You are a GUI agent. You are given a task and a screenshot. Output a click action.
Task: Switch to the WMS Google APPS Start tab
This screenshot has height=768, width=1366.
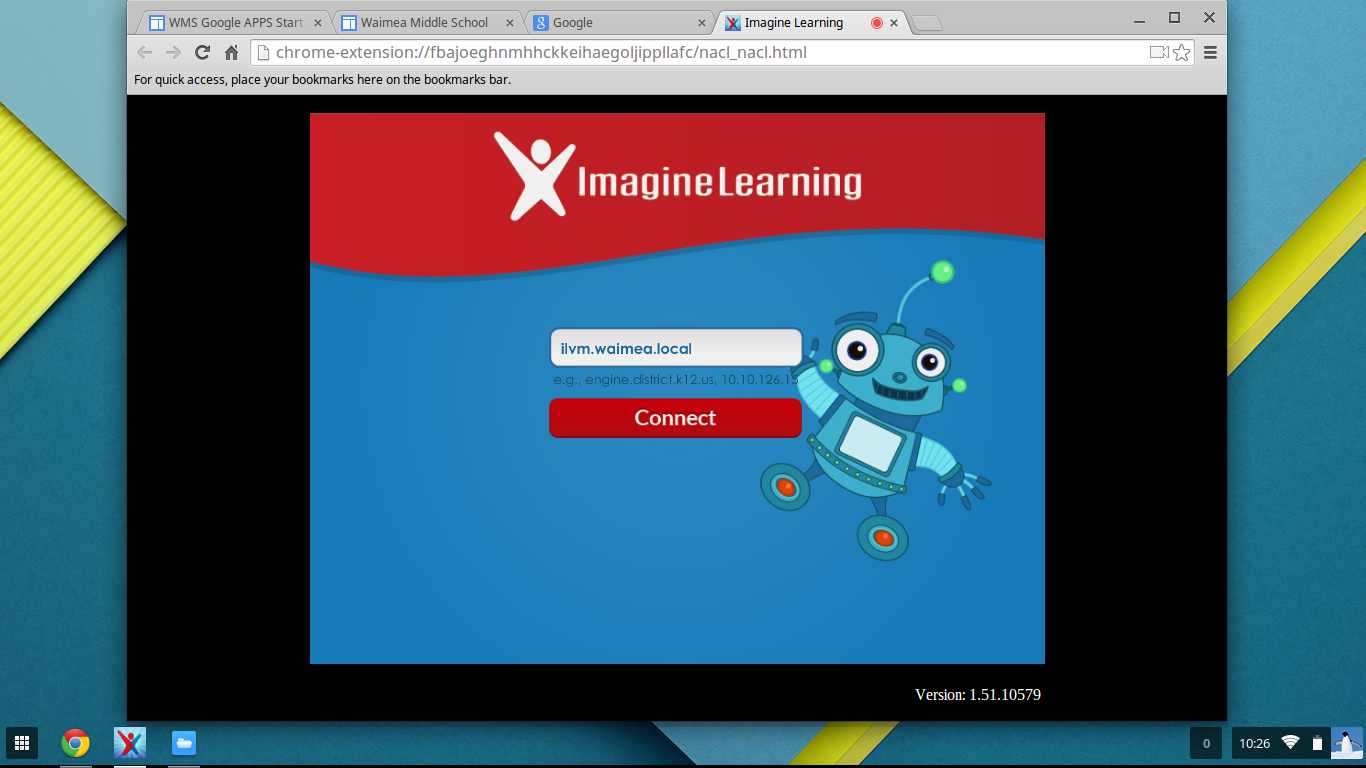(x=234, y=22)
